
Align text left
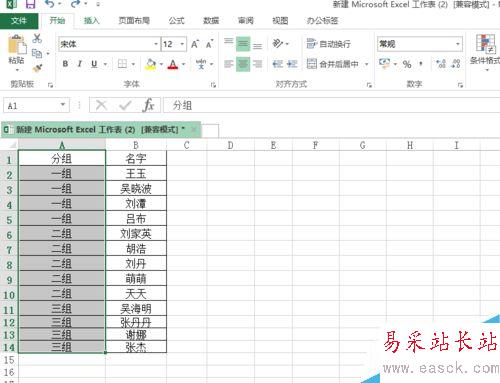(229, 64)
